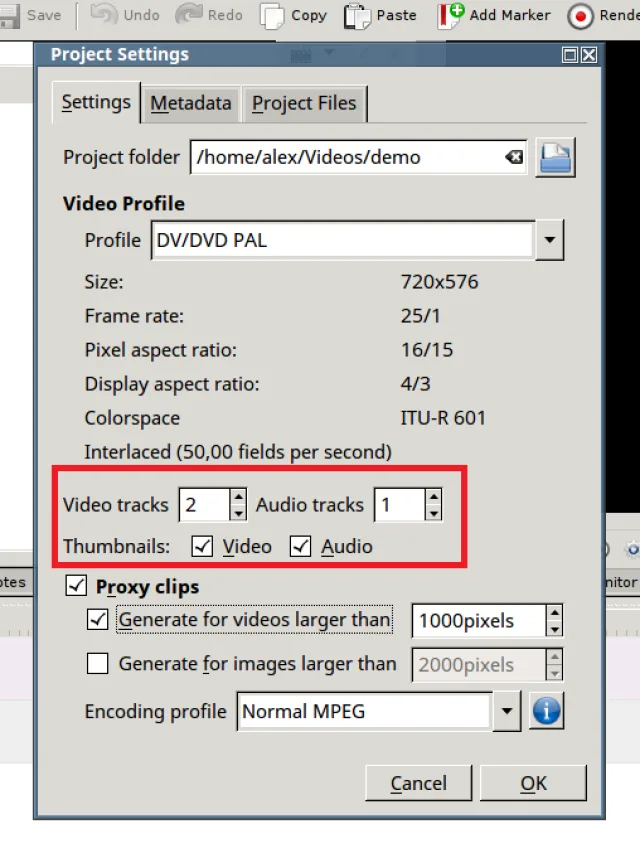Click the 720x576 size value
The height and width of the screenshot is (853, 640).
[440, 282]
